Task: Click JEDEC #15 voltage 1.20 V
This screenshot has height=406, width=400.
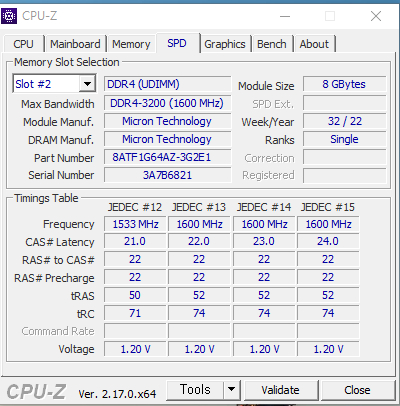Action: (328, 349)
